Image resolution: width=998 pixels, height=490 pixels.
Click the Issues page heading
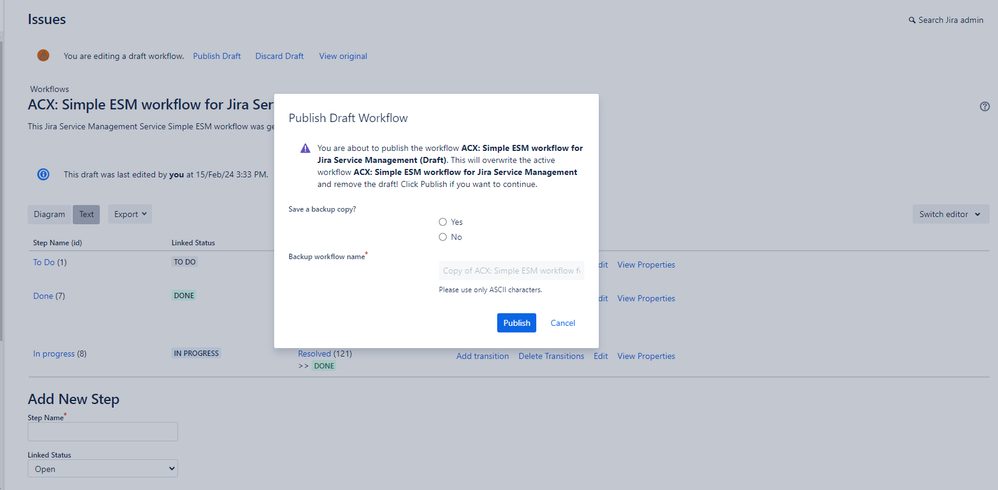point(46,19)
